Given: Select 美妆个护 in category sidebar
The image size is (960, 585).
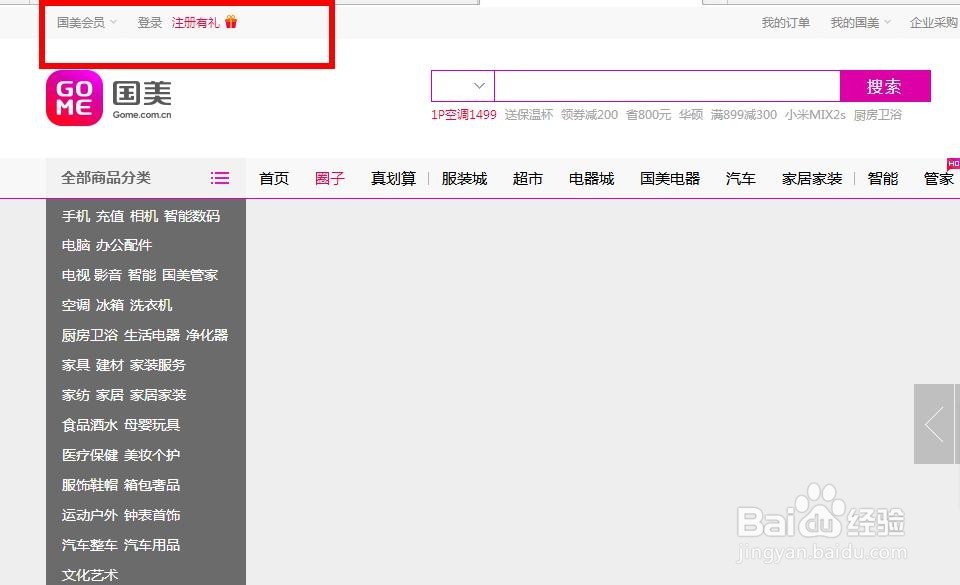Looking at the screenshot, I should click(152, 455).
